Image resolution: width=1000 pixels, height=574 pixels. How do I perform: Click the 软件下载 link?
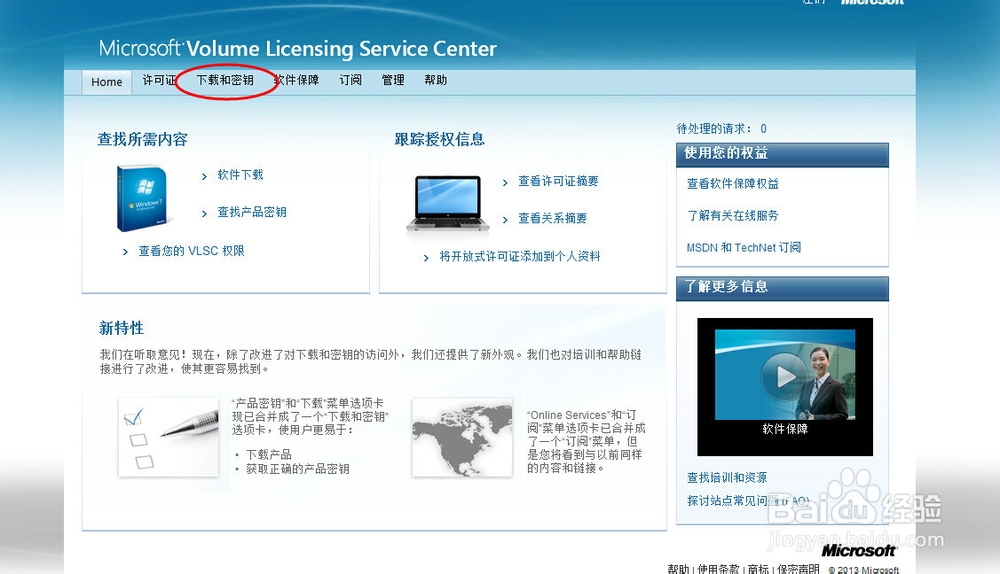pos(240,175)
